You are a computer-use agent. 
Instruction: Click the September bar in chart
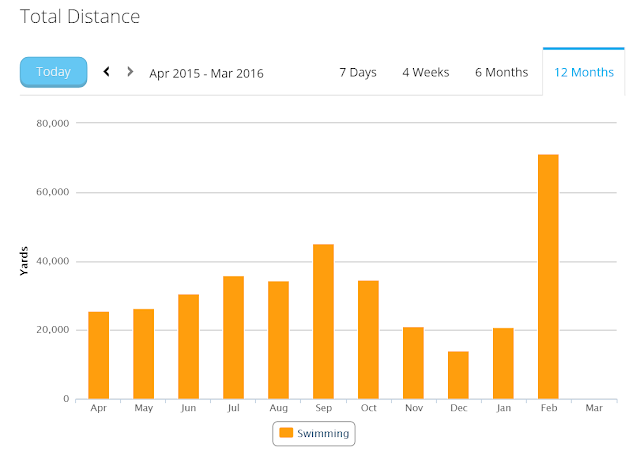click(323, 322)
